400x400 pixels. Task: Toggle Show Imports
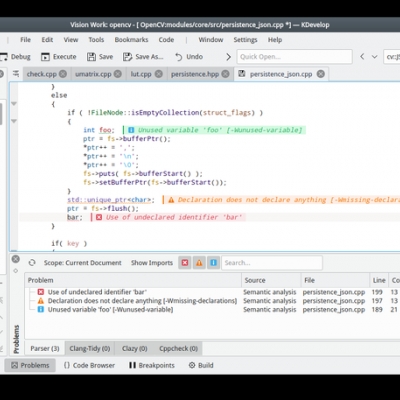point(152,263)
